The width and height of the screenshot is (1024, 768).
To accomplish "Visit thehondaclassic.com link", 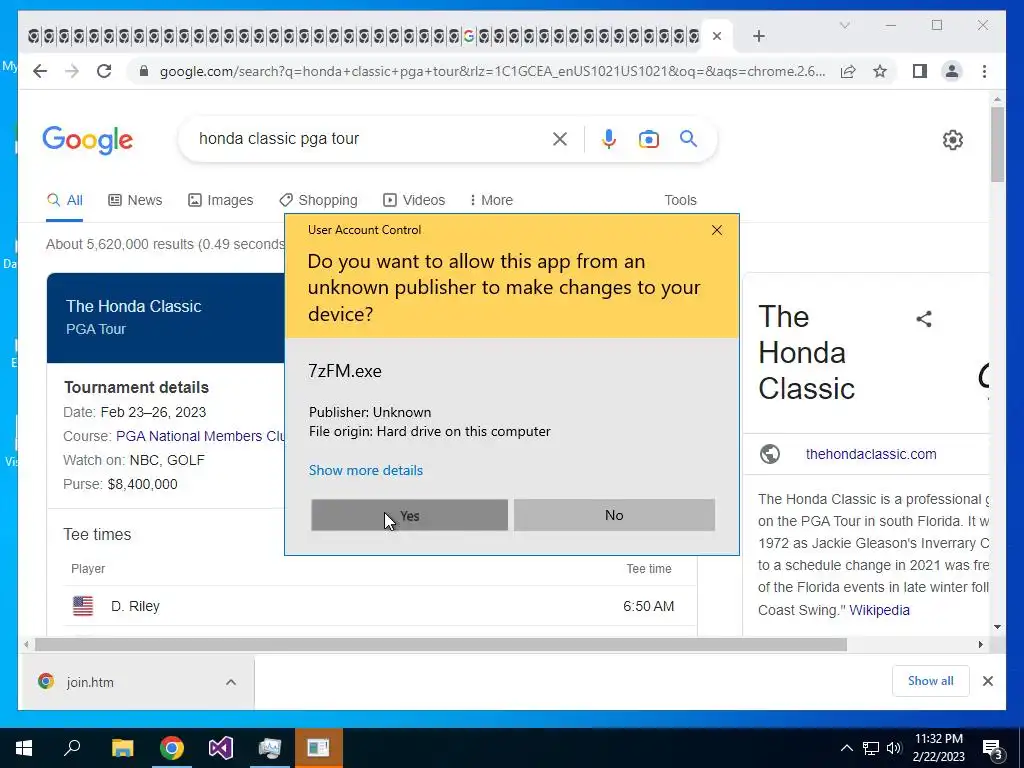I will point(871,454).
